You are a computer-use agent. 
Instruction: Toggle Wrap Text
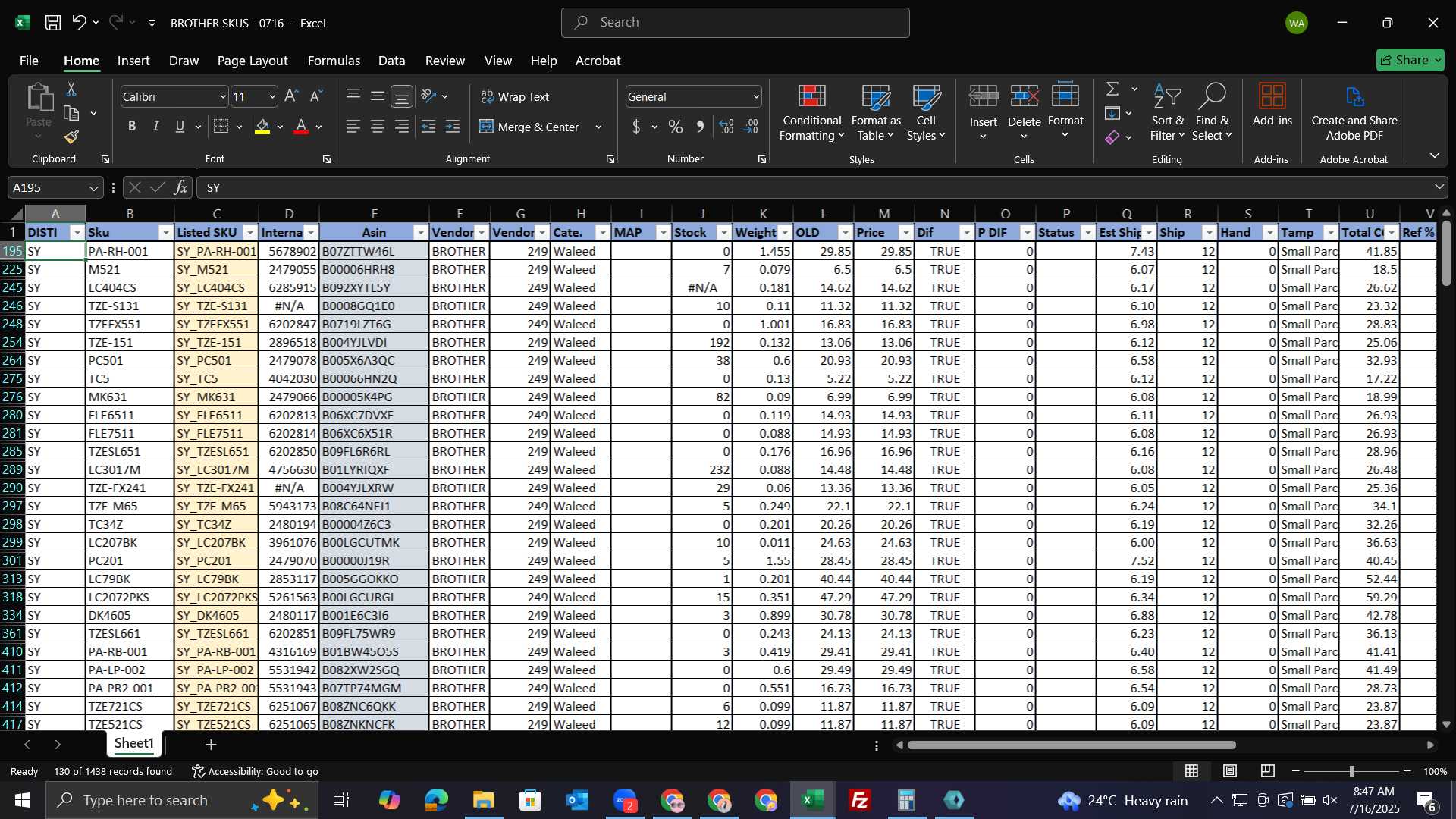point(515,96)
